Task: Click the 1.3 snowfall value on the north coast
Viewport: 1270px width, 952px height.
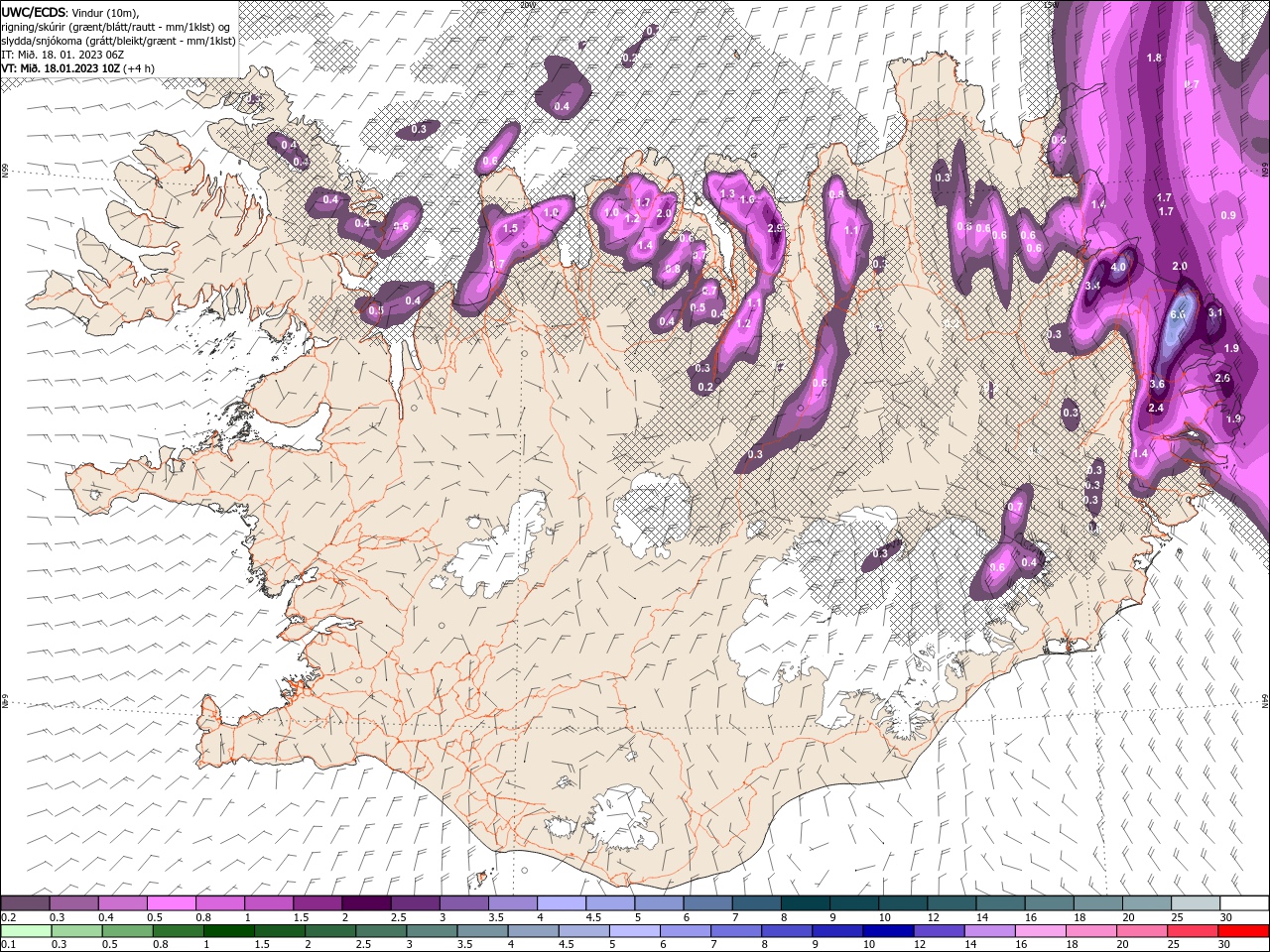Action: tap(727, 193)
